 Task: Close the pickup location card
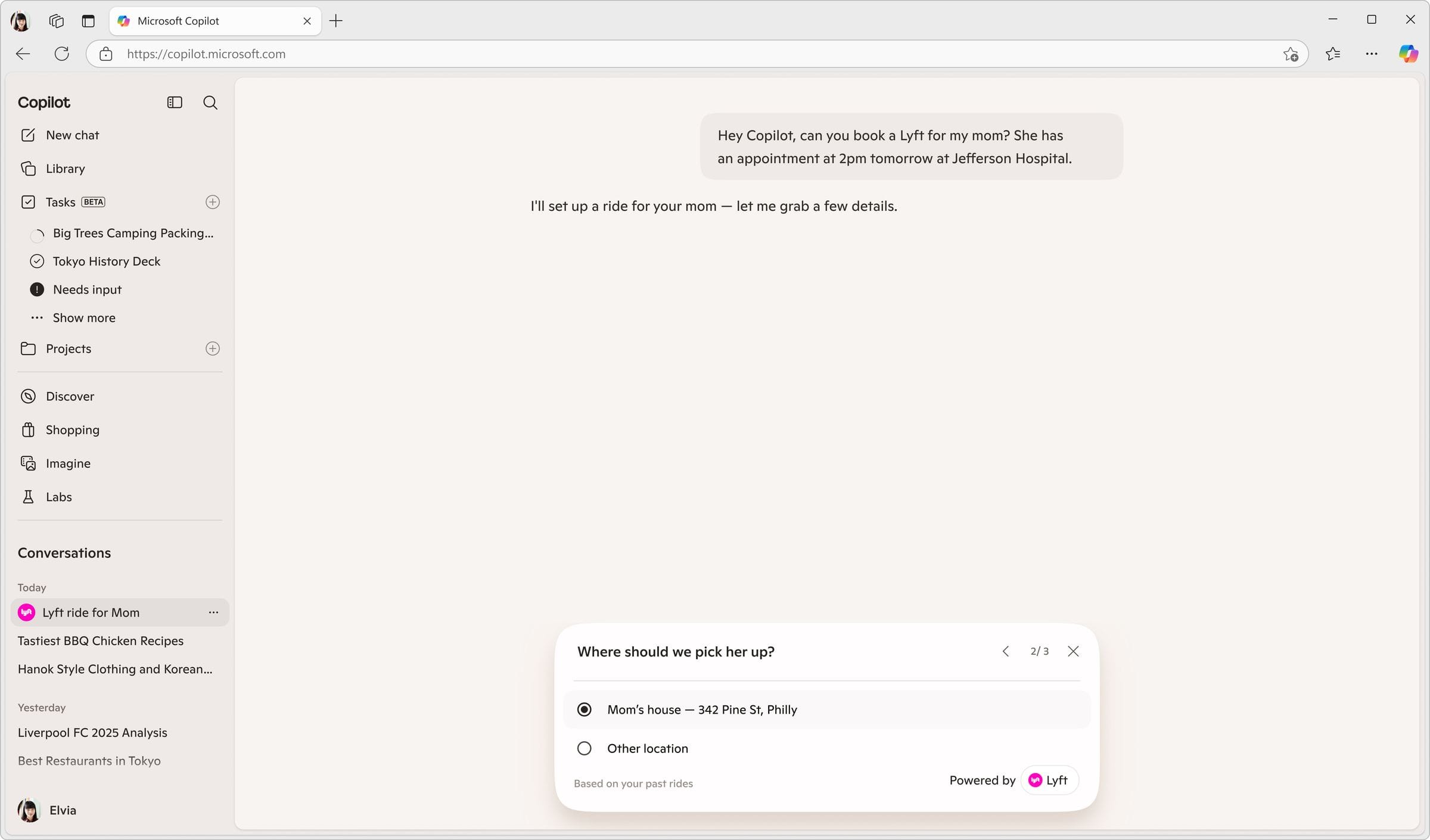(x=1073, y=651)
